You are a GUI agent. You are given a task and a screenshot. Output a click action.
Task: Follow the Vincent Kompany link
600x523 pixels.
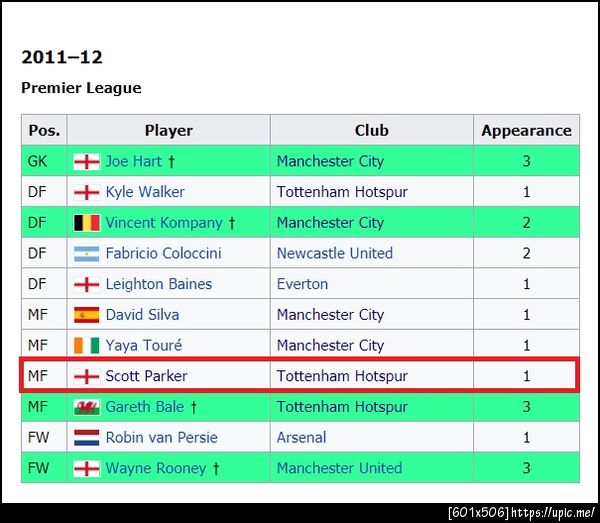(164, 223)
